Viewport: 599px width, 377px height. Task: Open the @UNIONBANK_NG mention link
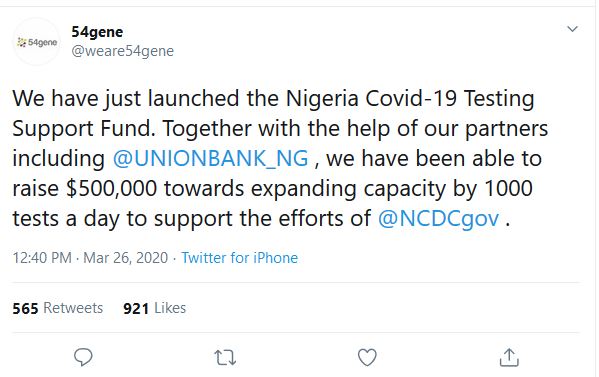pyautogui.click(x=210, y=158)
